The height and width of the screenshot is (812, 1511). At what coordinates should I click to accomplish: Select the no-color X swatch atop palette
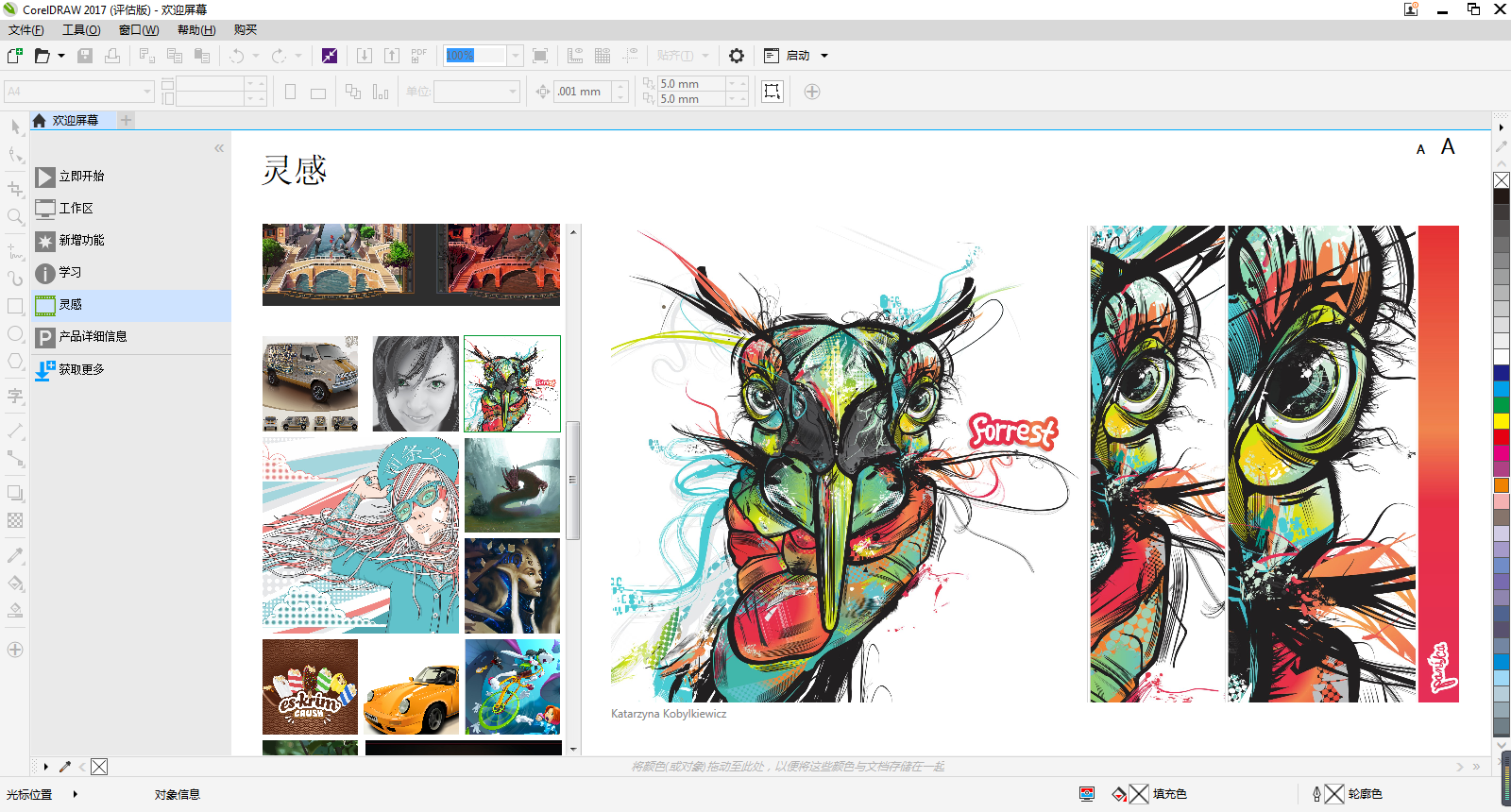click(1502, 180)
